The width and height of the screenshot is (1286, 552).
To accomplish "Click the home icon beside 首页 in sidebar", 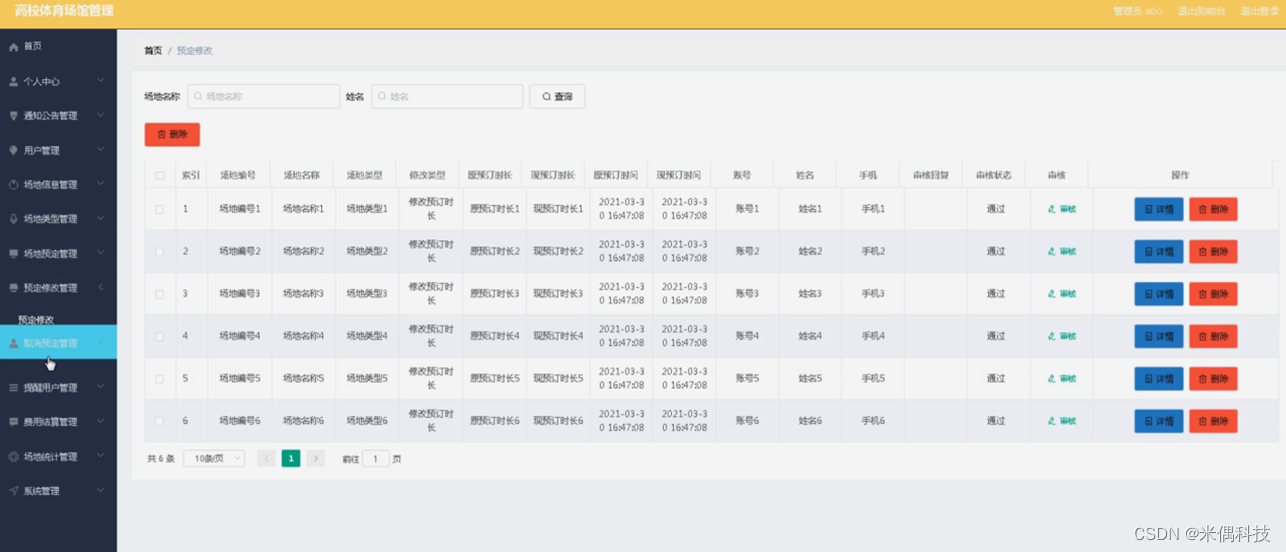I will pos(14,47).
